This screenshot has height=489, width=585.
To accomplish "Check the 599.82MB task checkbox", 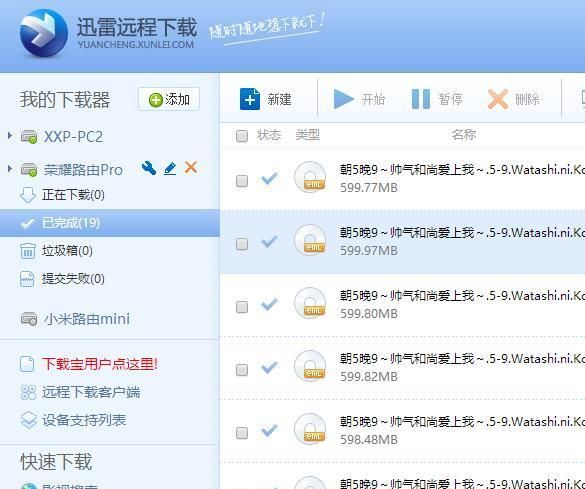I will (x=242, y=370).
